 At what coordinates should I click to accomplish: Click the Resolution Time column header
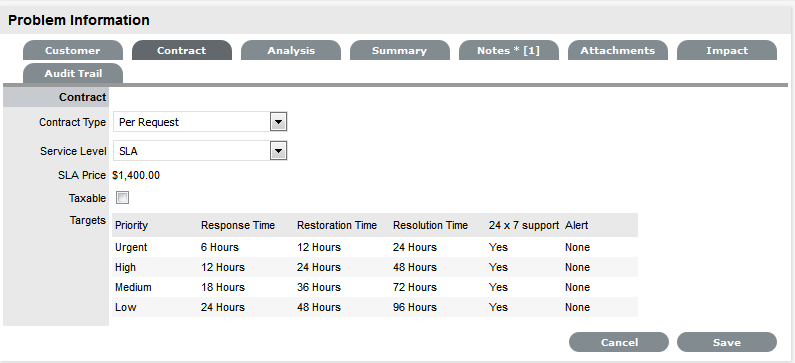(430, 226)
